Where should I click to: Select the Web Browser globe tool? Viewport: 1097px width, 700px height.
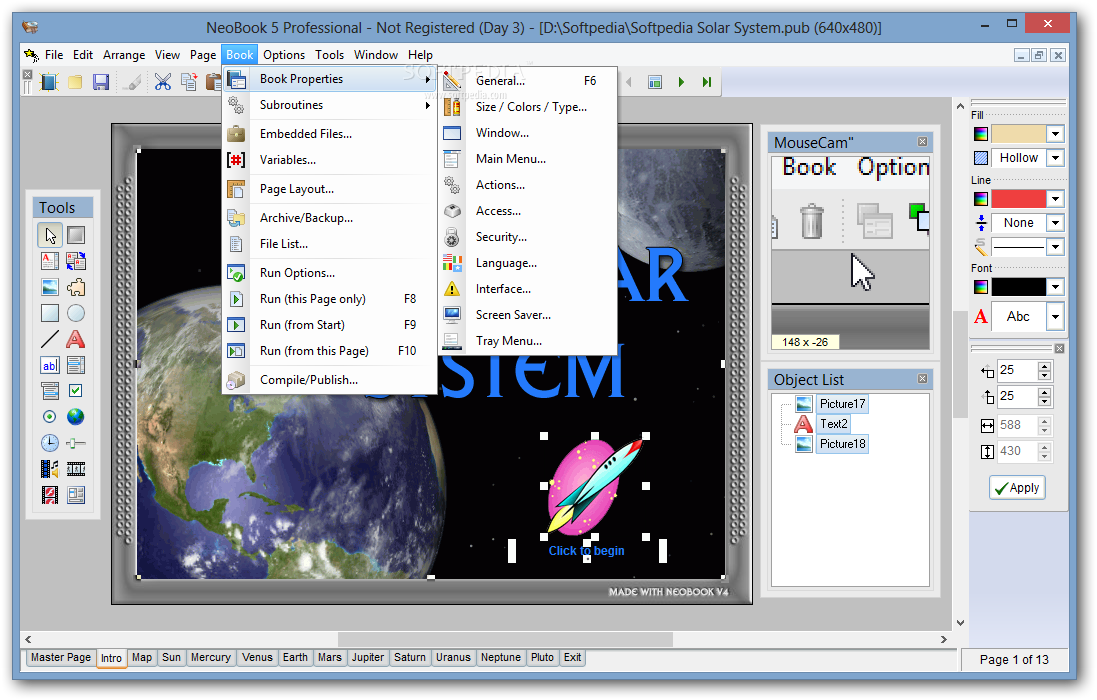click(x=76, y=417)
